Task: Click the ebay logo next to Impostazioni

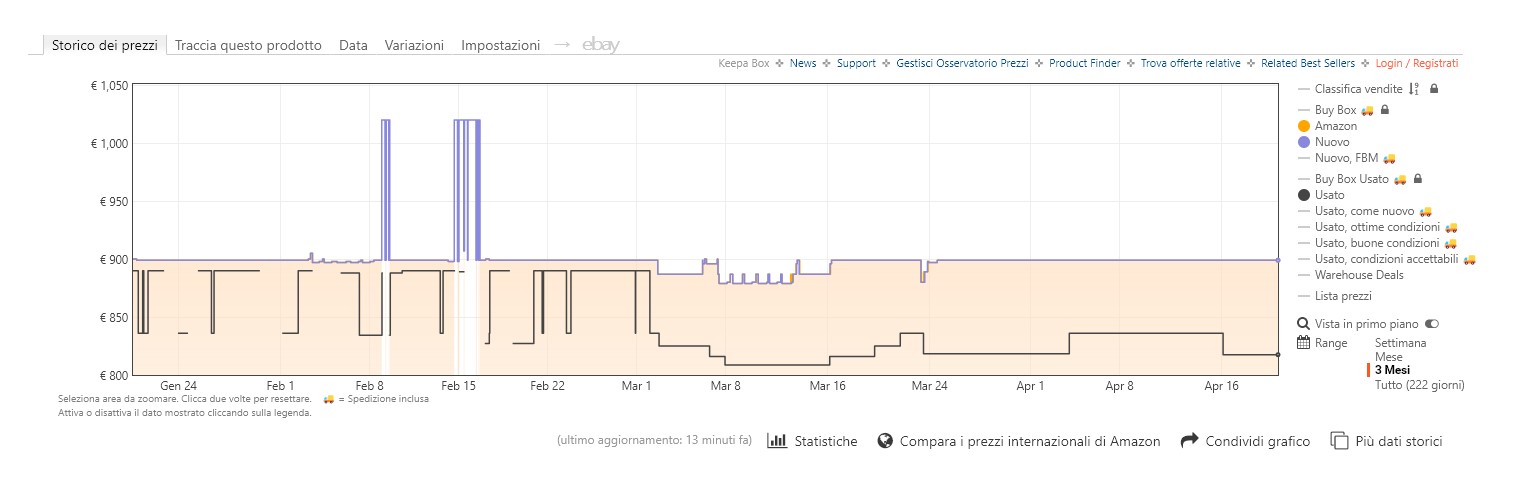Action: pos(601,45)
